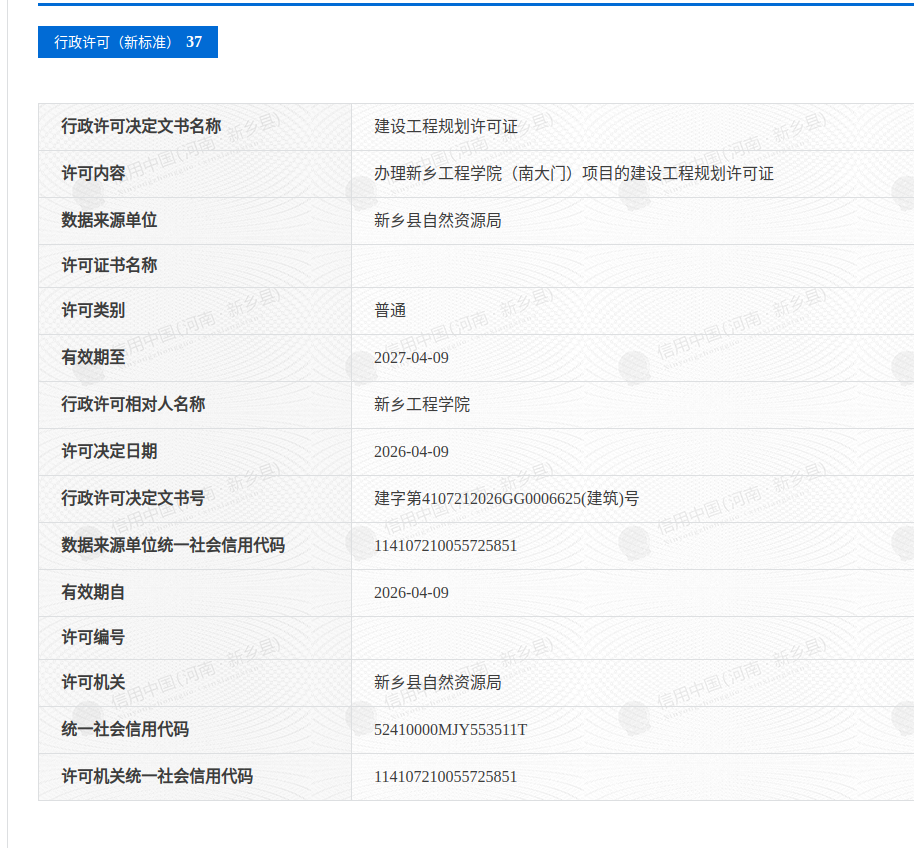
Task: Click document number 建字第4107212026GG0006625(建筑)号
Action: (x=506, y=498)
